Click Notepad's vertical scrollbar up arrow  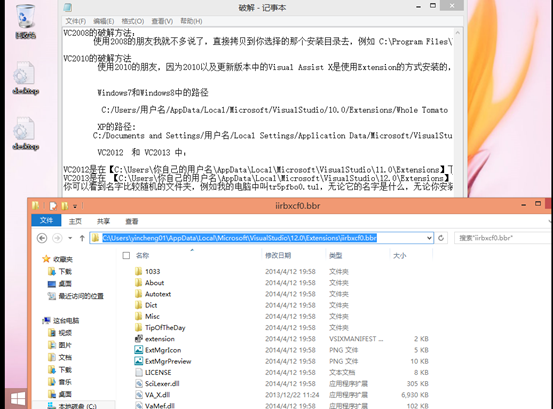click(457, 33)
